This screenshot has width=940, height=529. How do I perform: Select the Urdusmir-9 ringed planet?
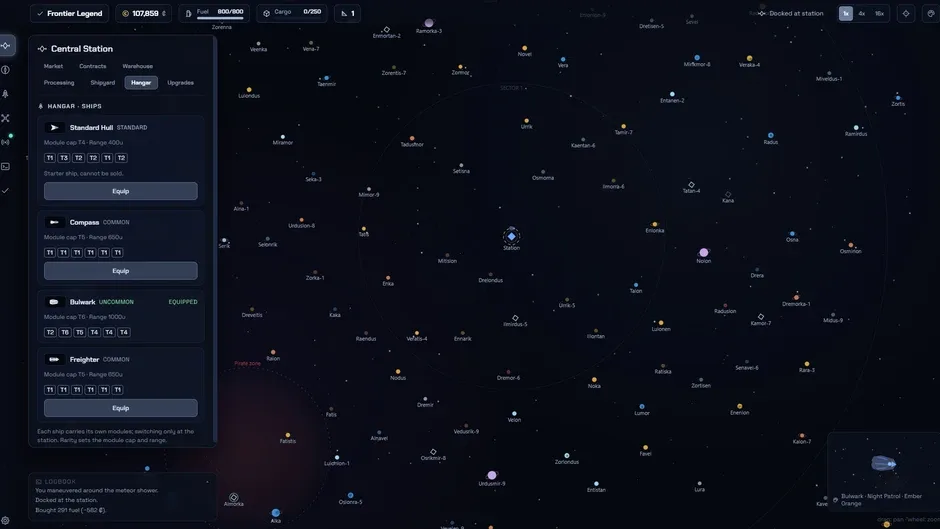pyautogui.click(x=492, y=475)
